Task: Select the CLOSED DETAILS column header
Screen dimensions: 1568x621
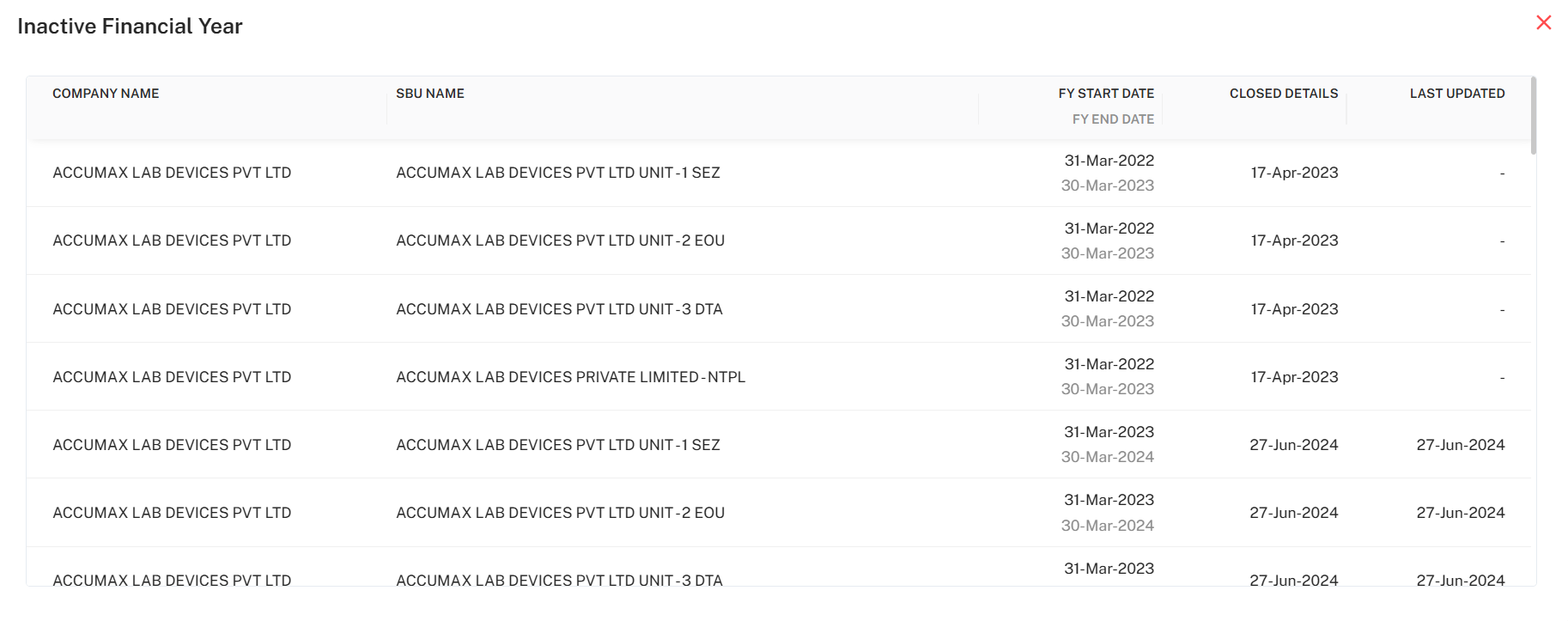Action: (x=1283, y=94)
